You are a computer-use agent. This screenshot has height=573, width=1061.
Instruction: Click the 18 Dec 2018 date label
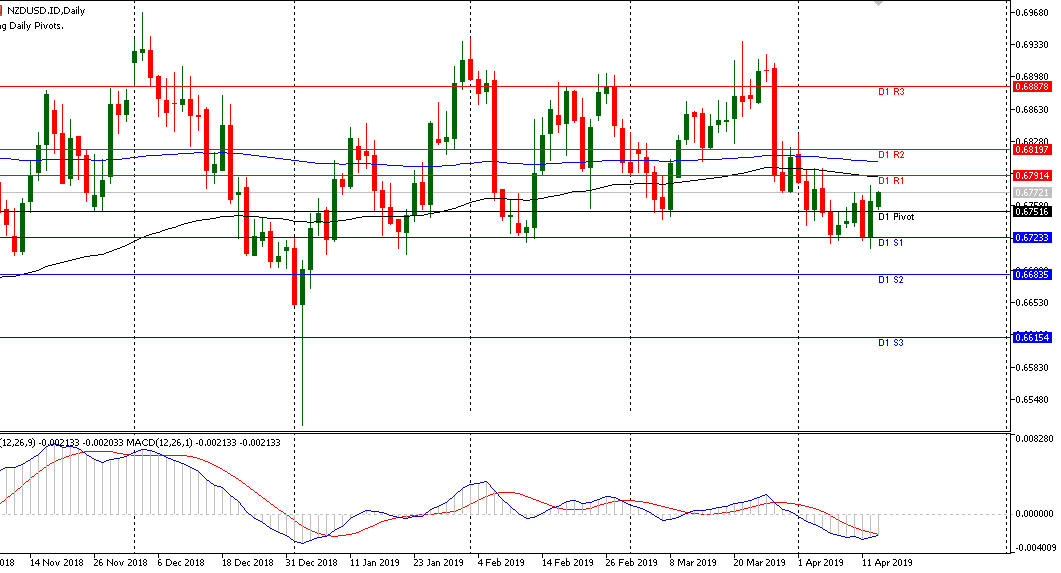[248, 562]
